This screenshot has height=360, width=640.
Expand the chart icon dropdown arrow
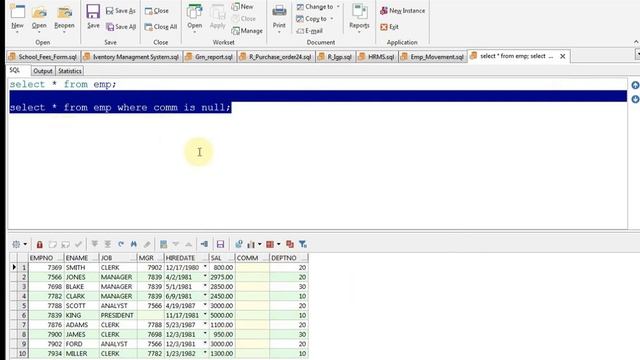[260, 244]
